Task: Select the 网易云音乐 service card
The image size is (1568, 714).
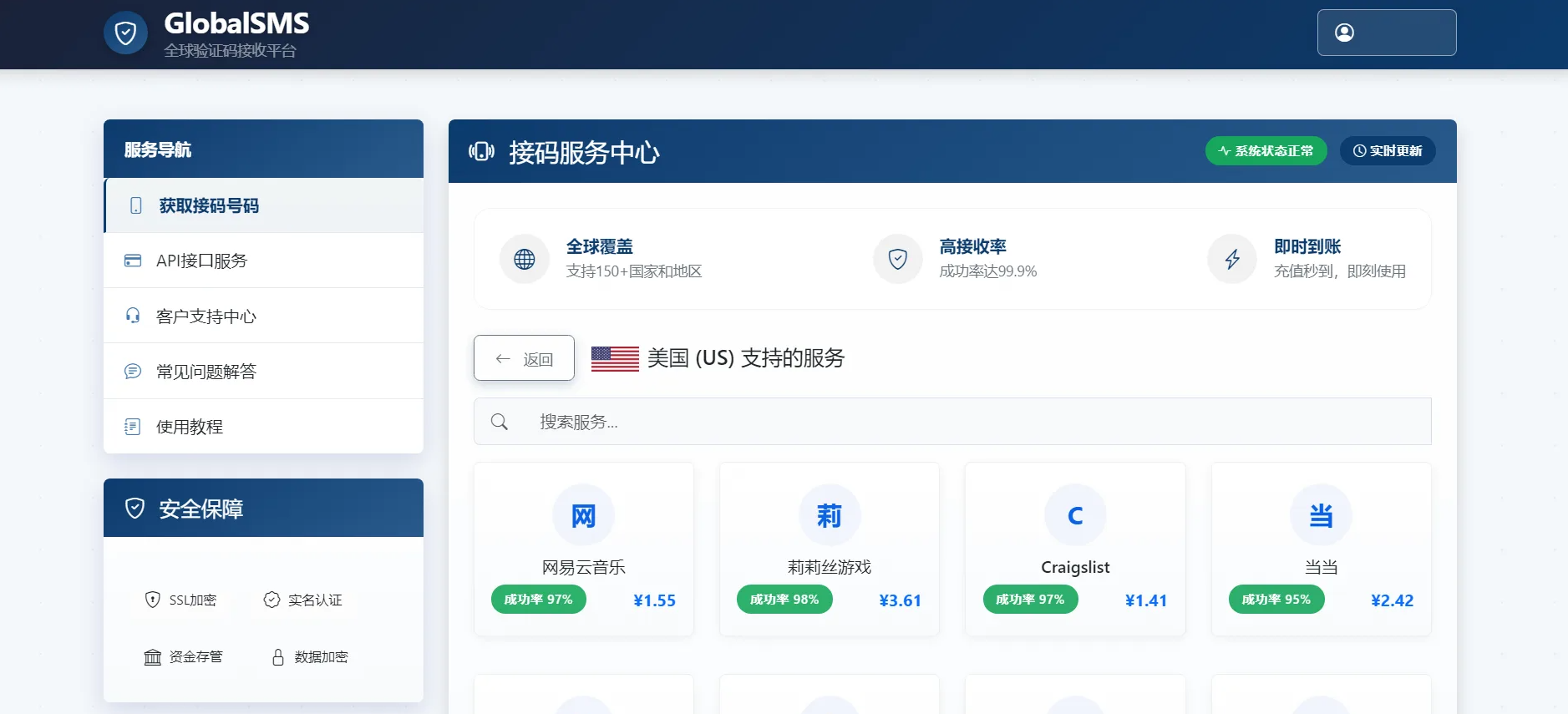Action: (x=584, y=549)
